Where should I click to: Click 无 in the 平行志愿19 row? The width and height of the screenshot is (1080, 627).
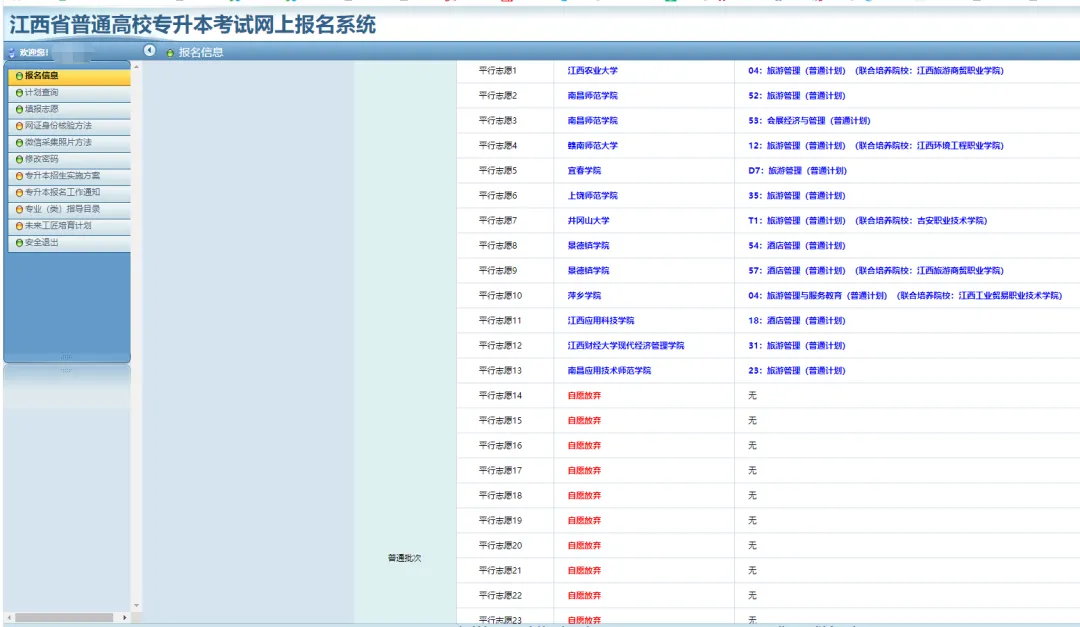[752, 520]
